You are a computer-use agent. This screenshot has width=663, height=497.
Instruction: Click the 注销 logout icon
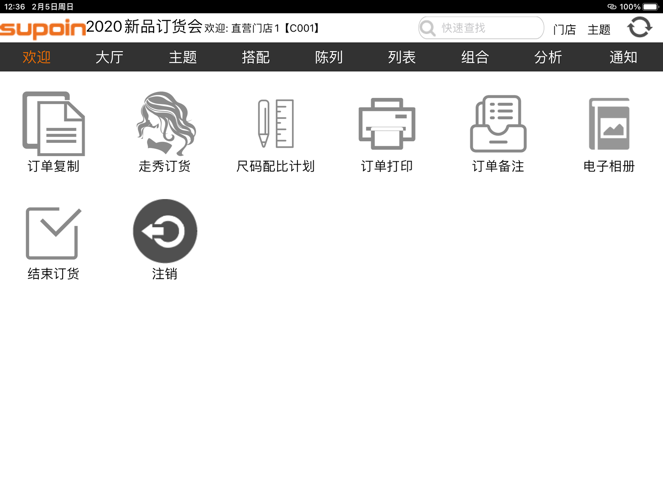165,231
